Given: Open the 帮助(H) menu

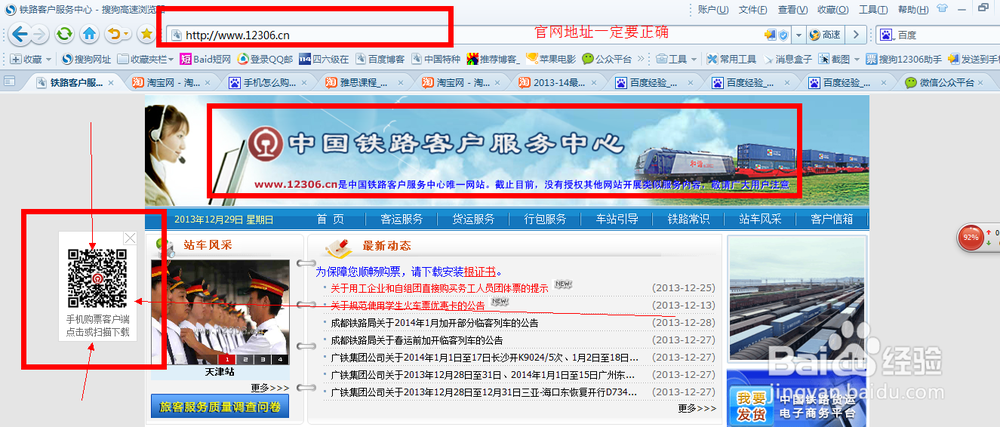Looking at the screenshot, I should pyautogui.click(x=913, y=10).
